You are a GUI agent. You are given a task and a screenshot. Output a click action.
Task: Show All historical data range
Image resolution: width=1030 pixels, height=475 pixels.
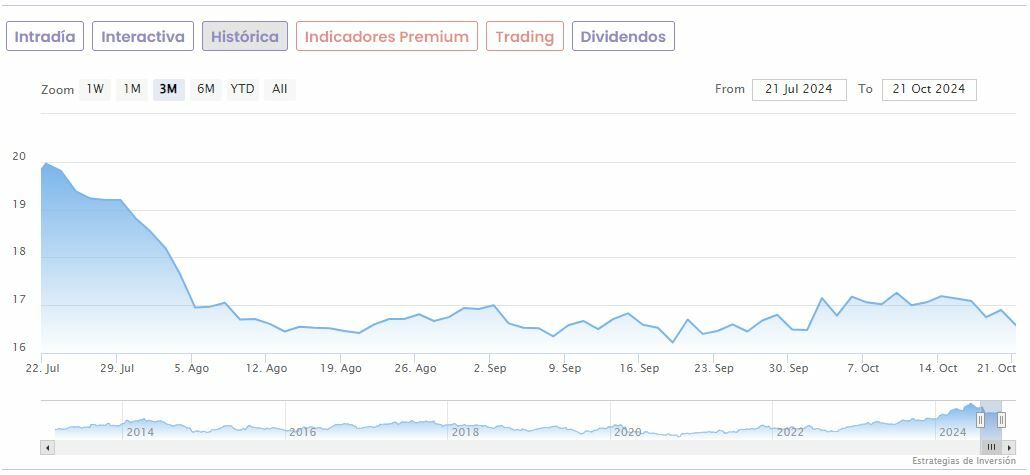pos(280,89)
